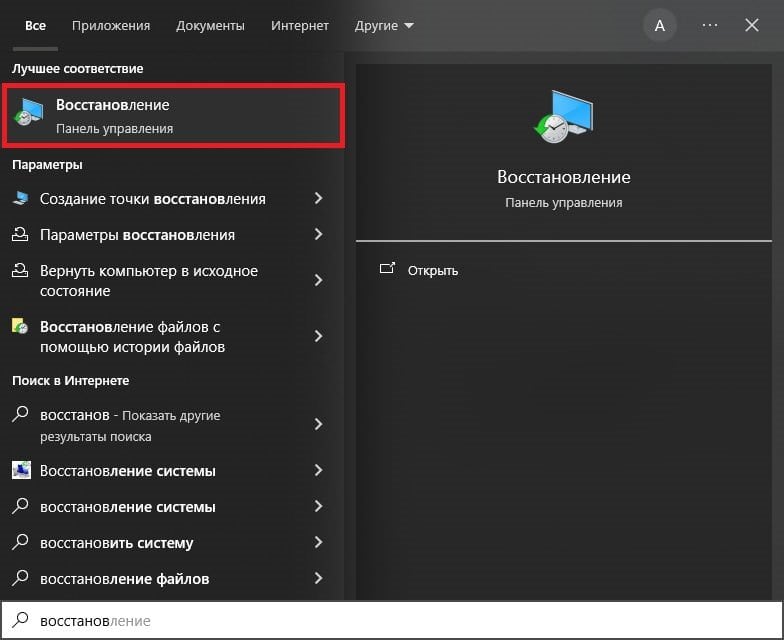Expand arrow for Вернуть компьютер в исходное состояние

tap(318, 280)
